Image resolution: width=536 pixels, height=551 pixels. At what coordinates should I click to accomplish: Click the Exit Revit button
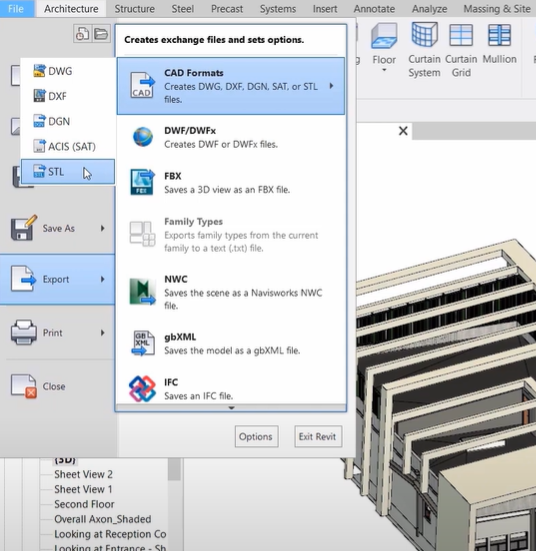318,436
